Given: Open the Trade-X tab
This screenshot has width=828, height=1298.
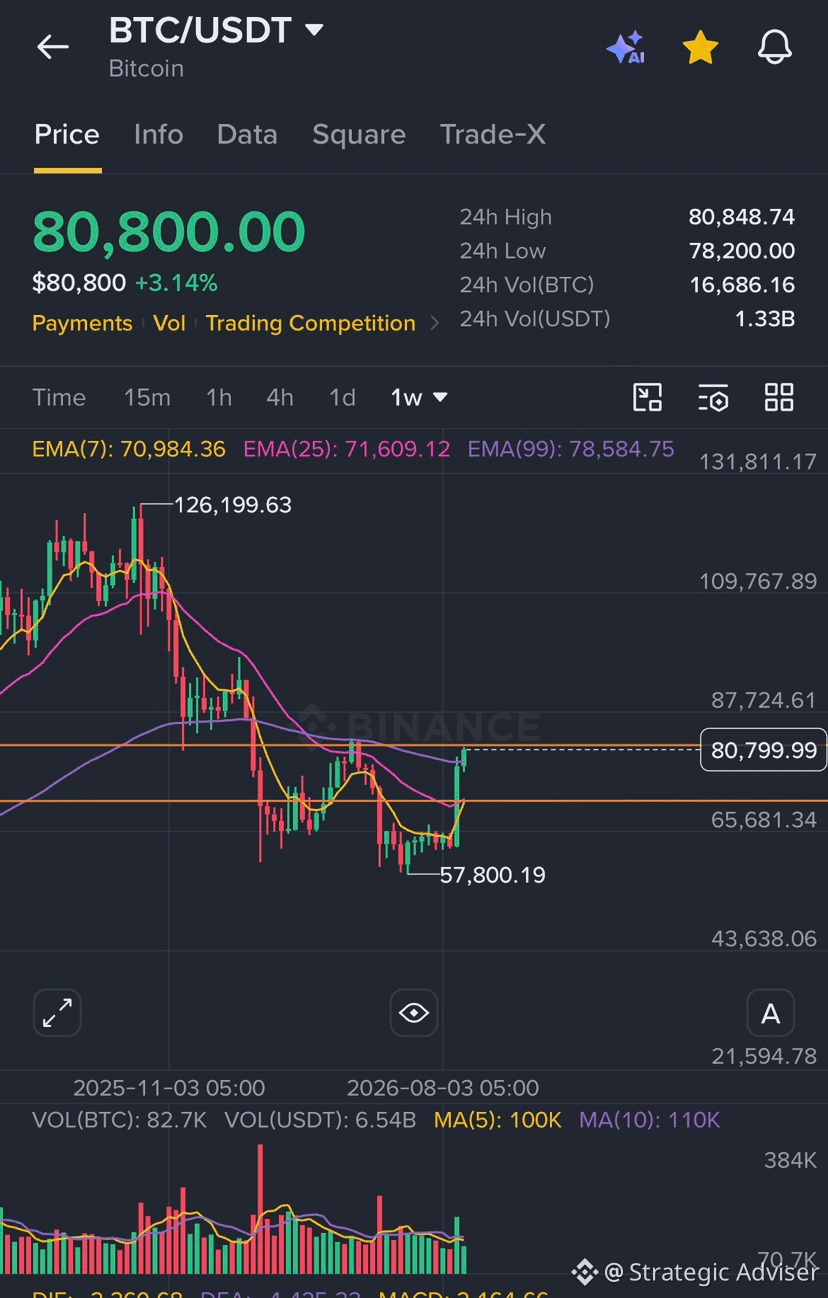Looking at the screenshot, I should (x=493, y=134).
